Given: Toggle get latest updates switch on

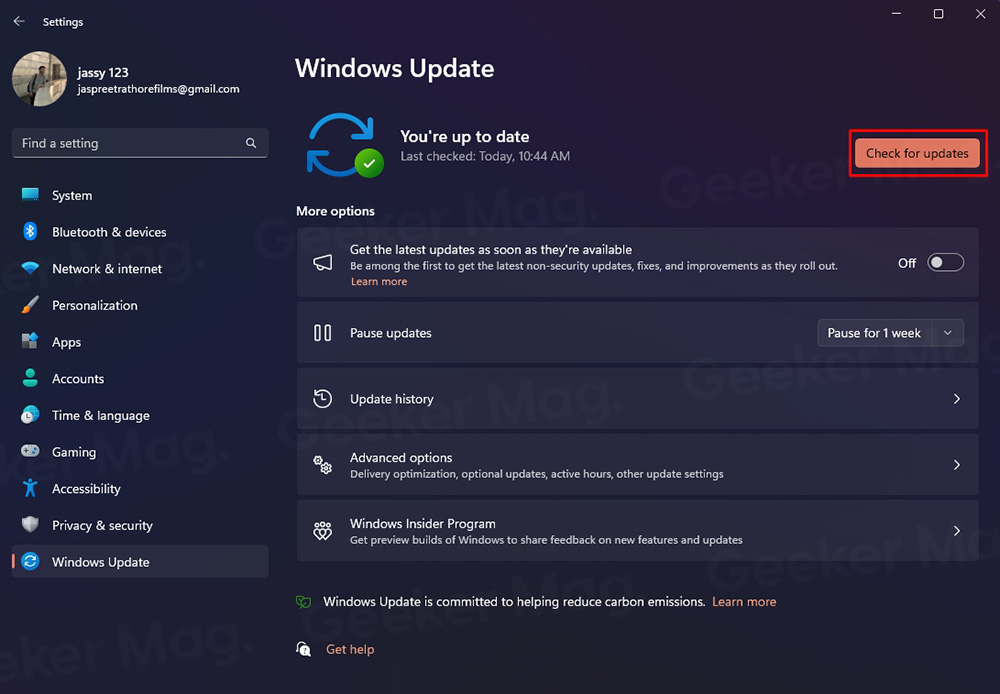Looking at the screenshot, I should click(945, 263).
